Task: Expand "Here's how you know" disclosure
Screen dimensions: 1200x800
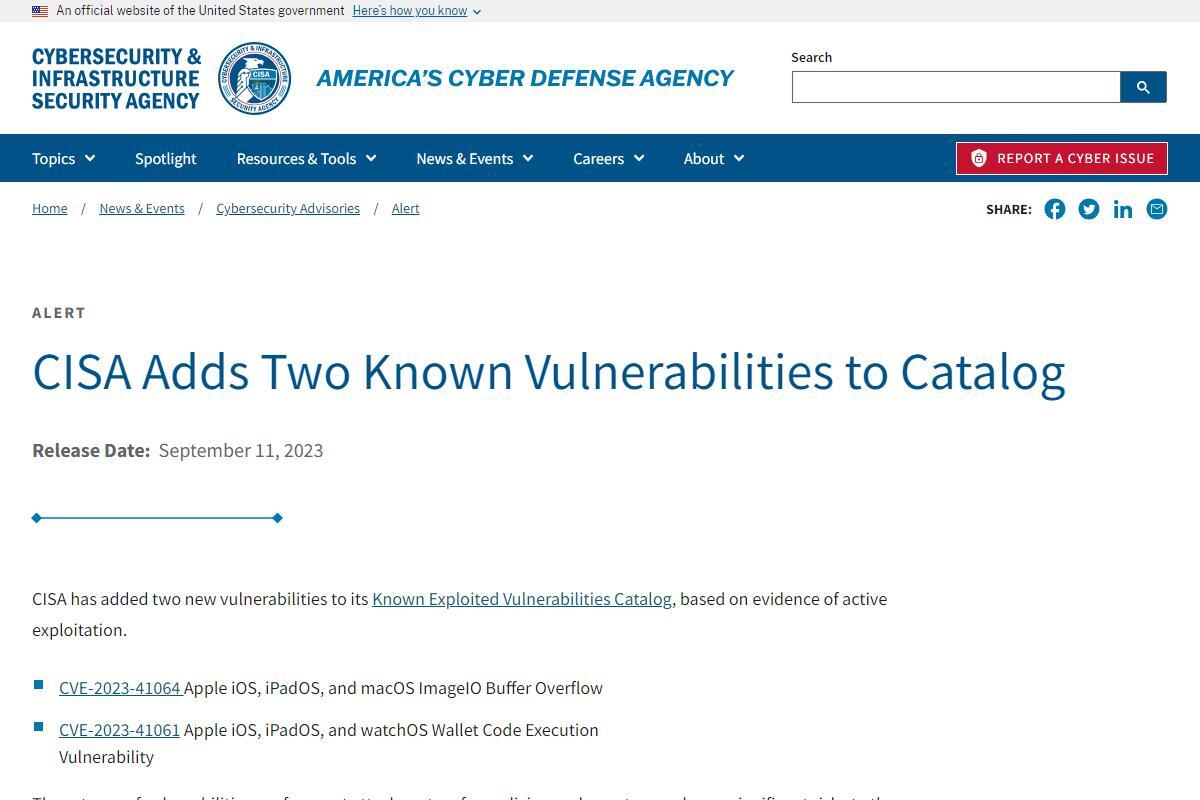Action: (x=417, y=11)
